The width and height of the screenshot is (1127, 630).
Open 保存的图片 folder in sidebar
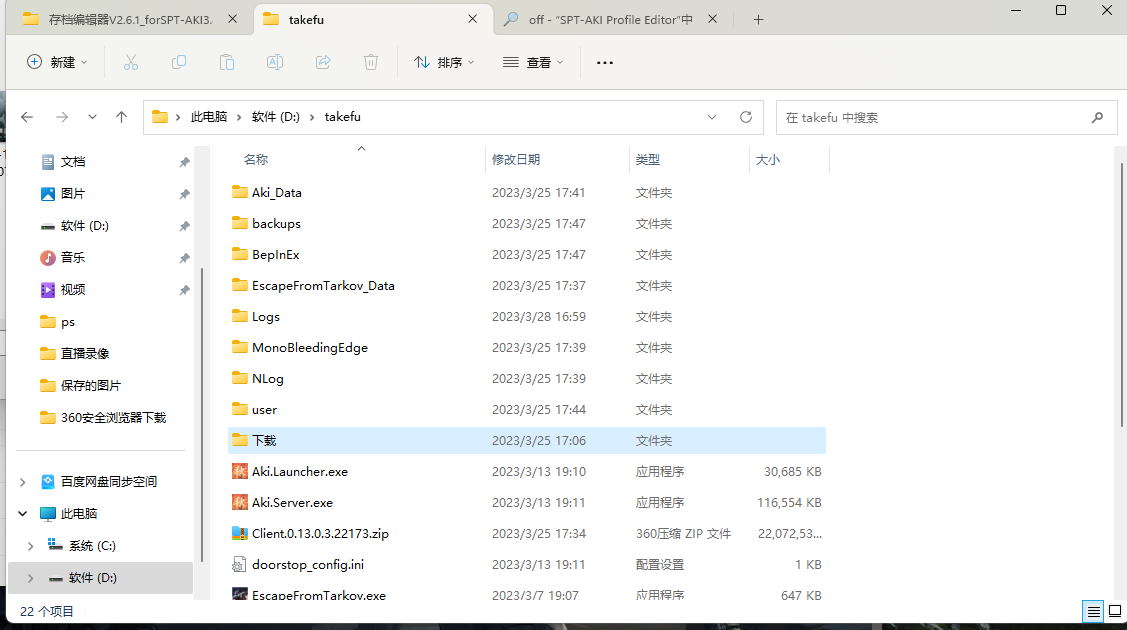click(80, 386)
